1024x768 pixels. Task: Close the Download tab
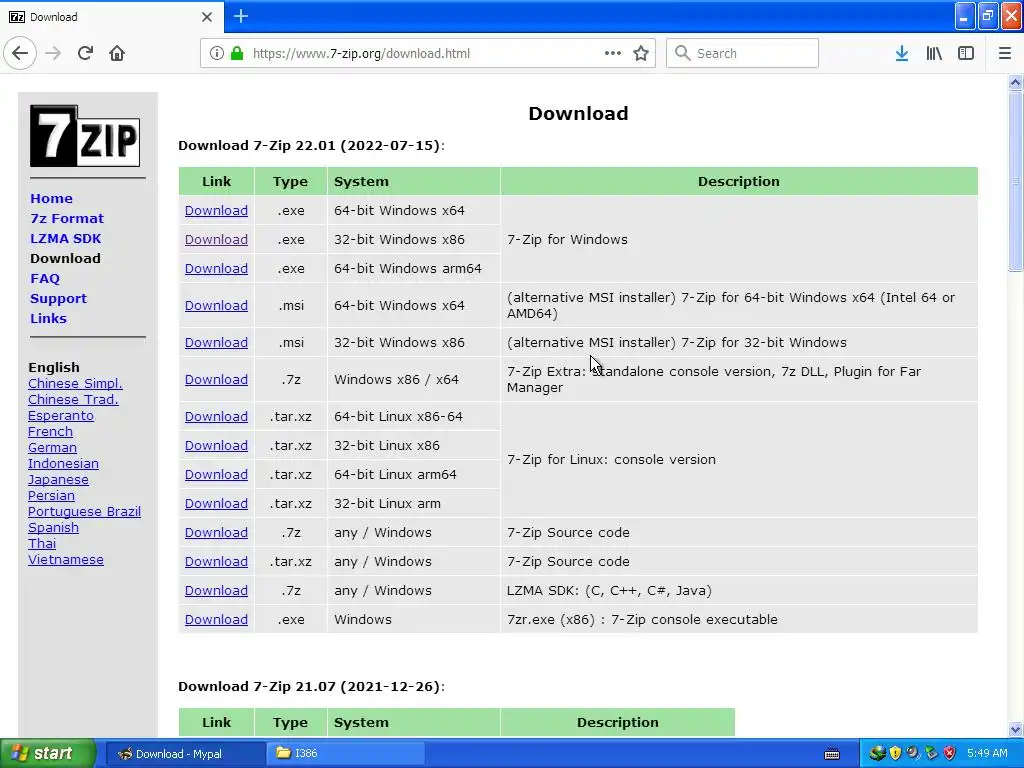click(x=206, y=17)
